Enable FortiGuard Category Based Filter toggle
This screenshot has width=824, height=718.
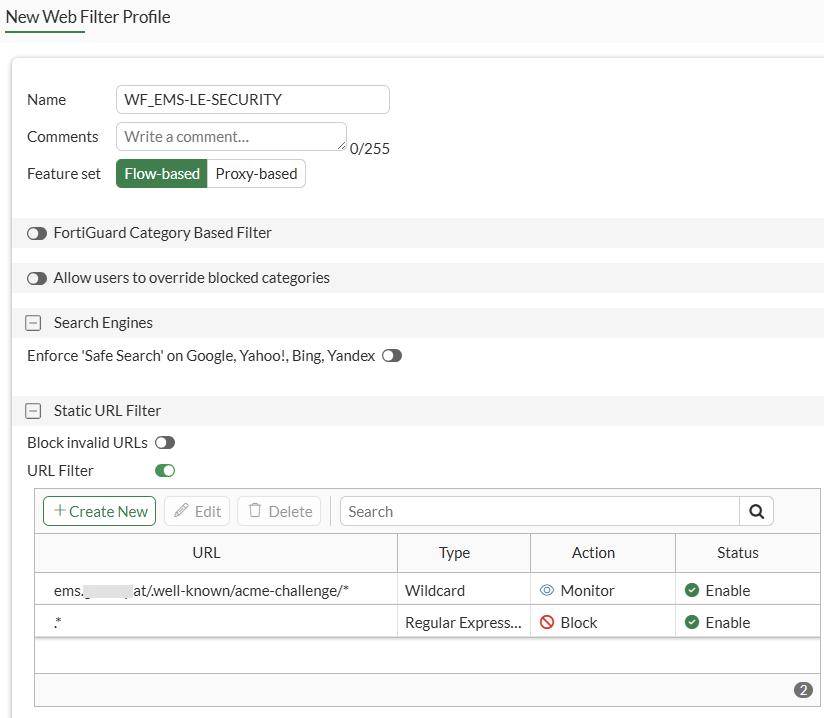(37, 233)
